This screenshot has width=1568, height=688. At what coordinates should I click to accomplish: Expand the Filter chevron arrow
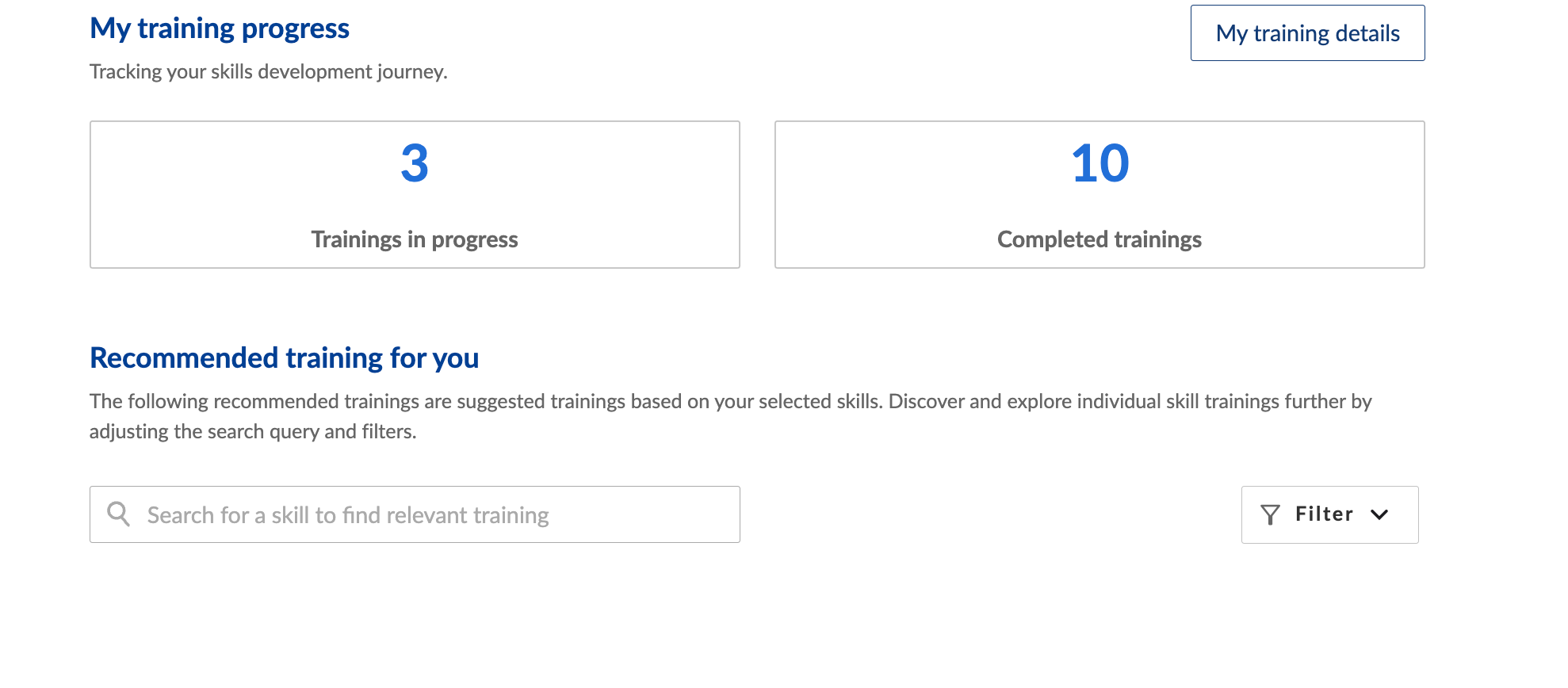coord(1379,515)
